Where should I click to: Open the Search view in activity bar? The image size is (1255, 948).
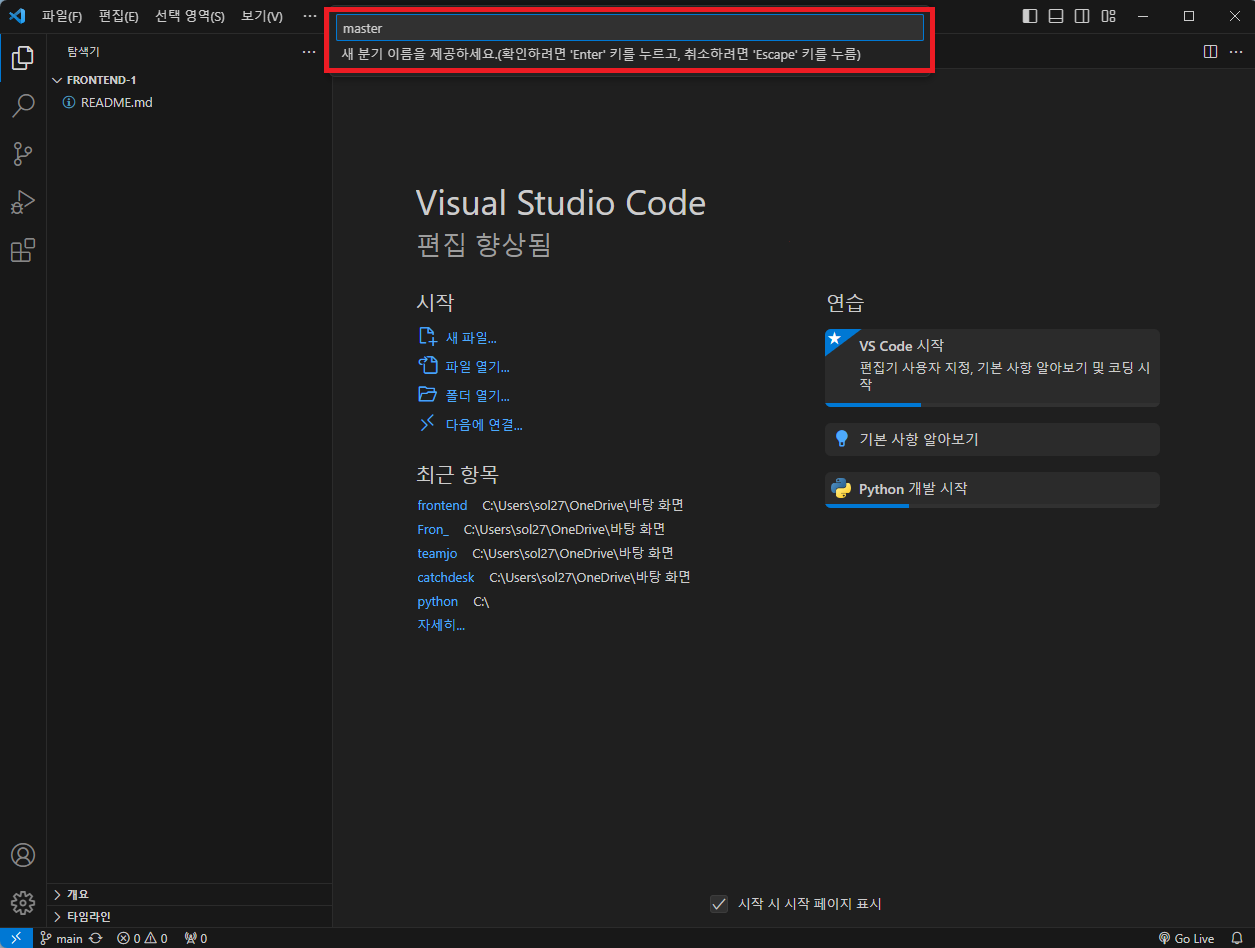[23, 105]
